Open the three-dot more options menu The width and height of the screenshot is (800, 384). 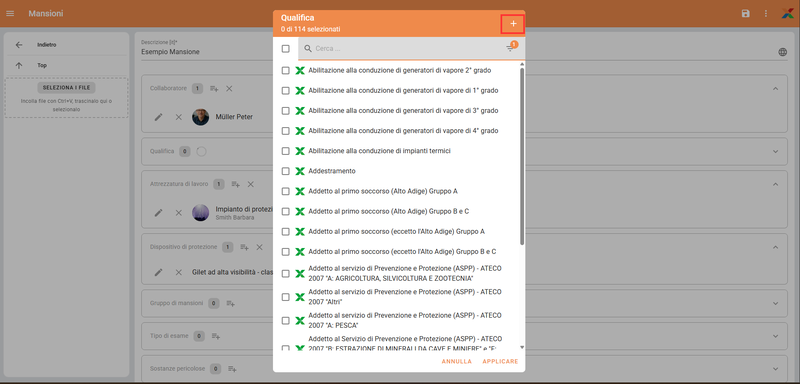click(765, 13)
